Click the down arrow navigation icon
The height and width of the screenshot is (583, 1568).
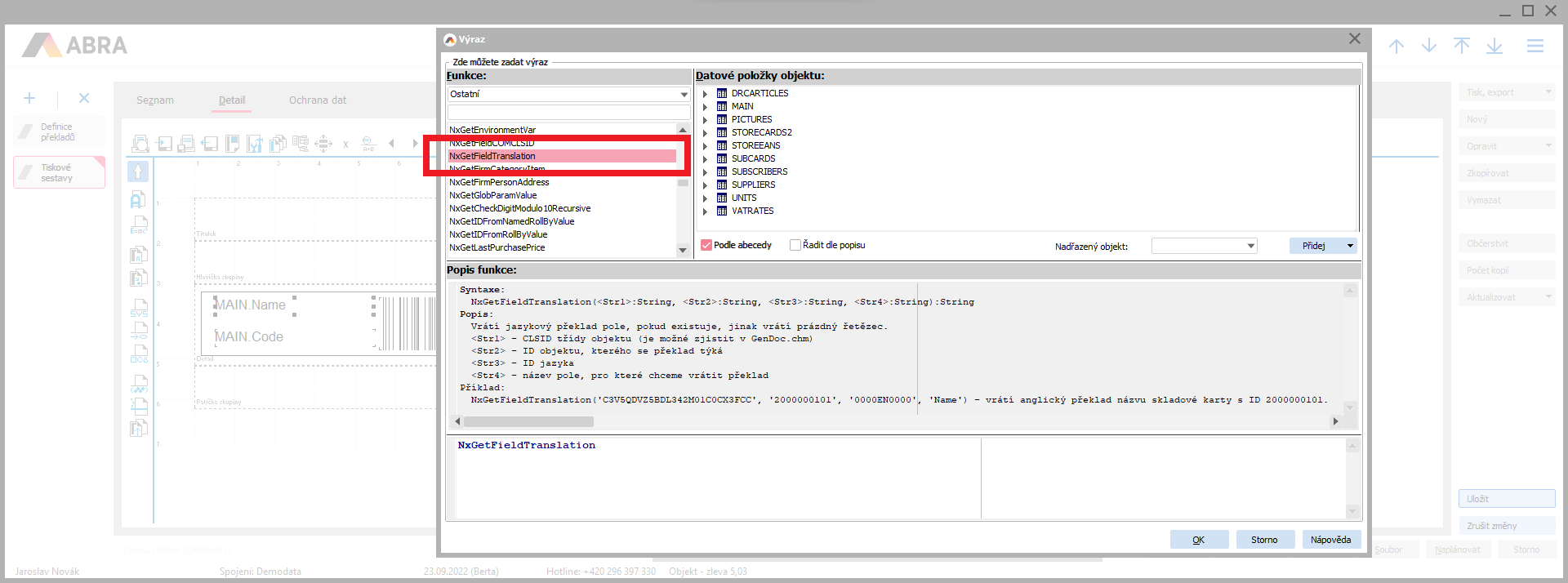tap(1429, 47)
